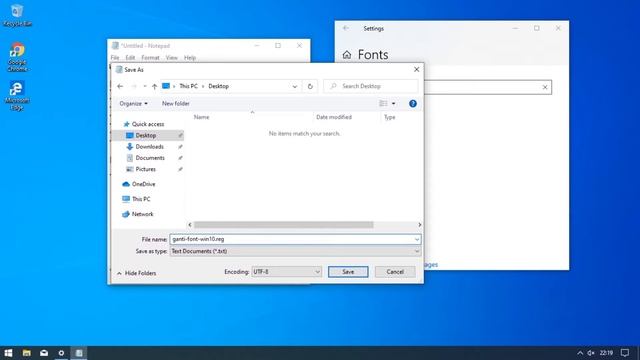Open the Organize menu

coord(133,104)
